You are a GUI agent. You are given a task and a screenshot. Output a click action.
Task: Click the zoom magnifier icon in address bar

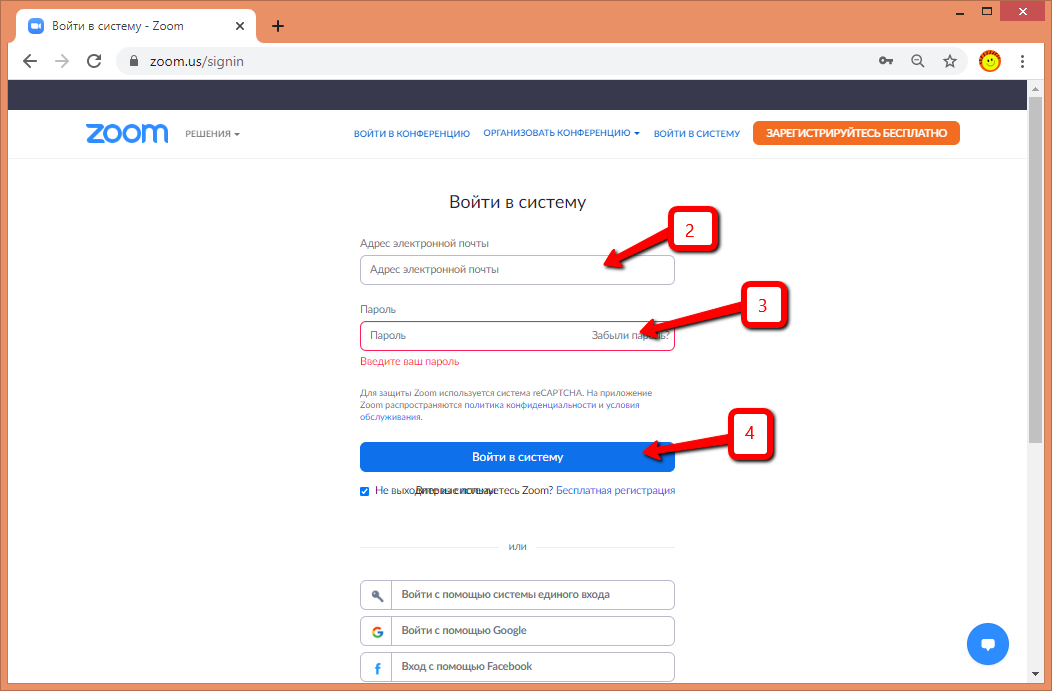tap(918, 61)
